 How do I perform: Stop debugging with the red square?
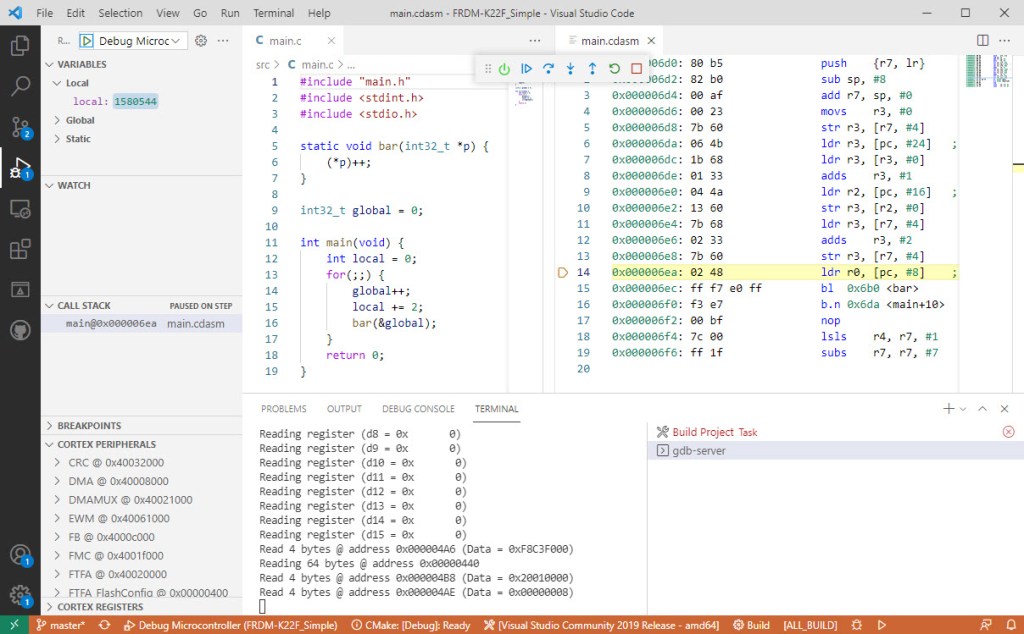click(636, 69)
